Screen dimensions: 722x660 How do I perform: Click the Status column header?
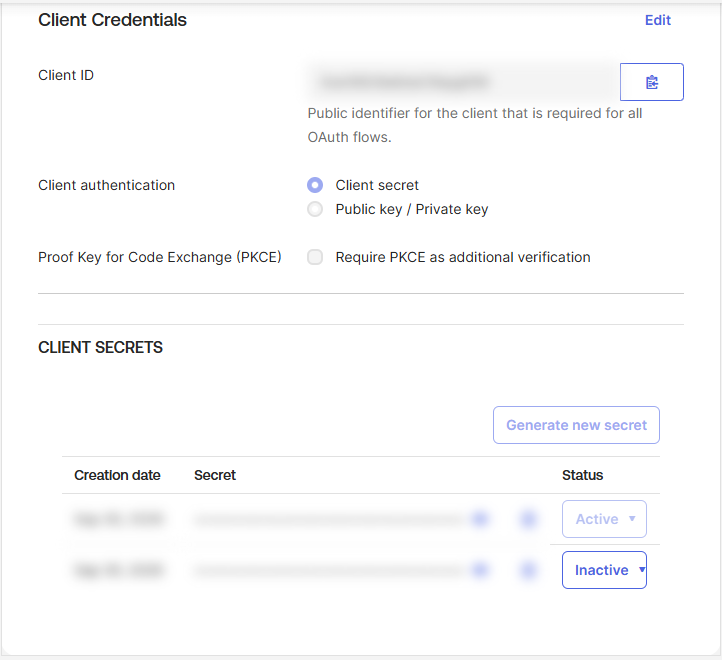pos(582,475)
